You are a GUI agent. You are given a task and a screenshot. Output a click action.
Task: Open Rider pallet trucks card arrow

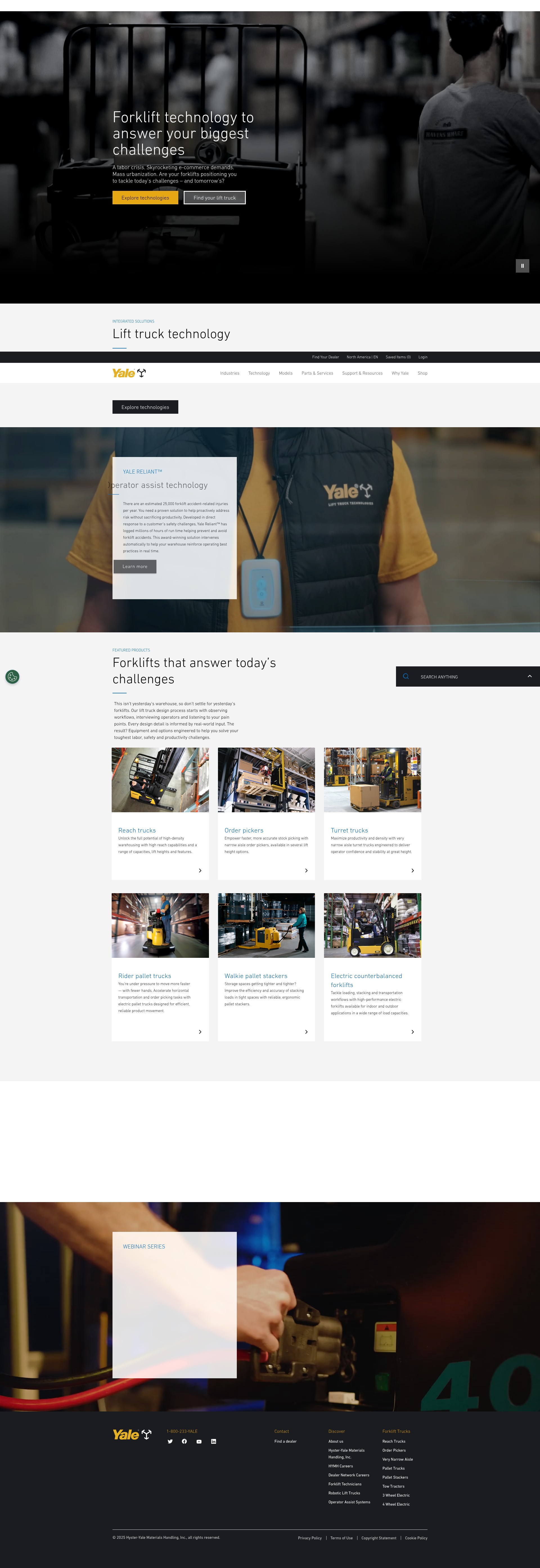[200, 1032]
